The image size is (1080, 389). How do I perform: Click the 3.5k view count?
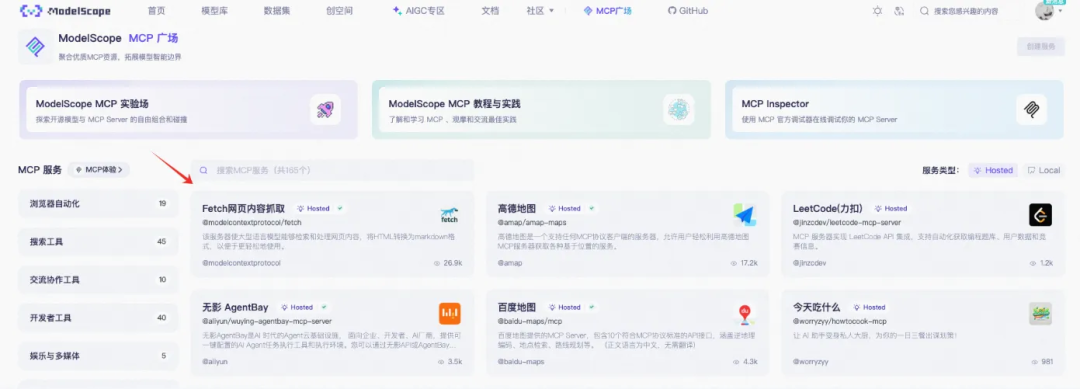450,361
